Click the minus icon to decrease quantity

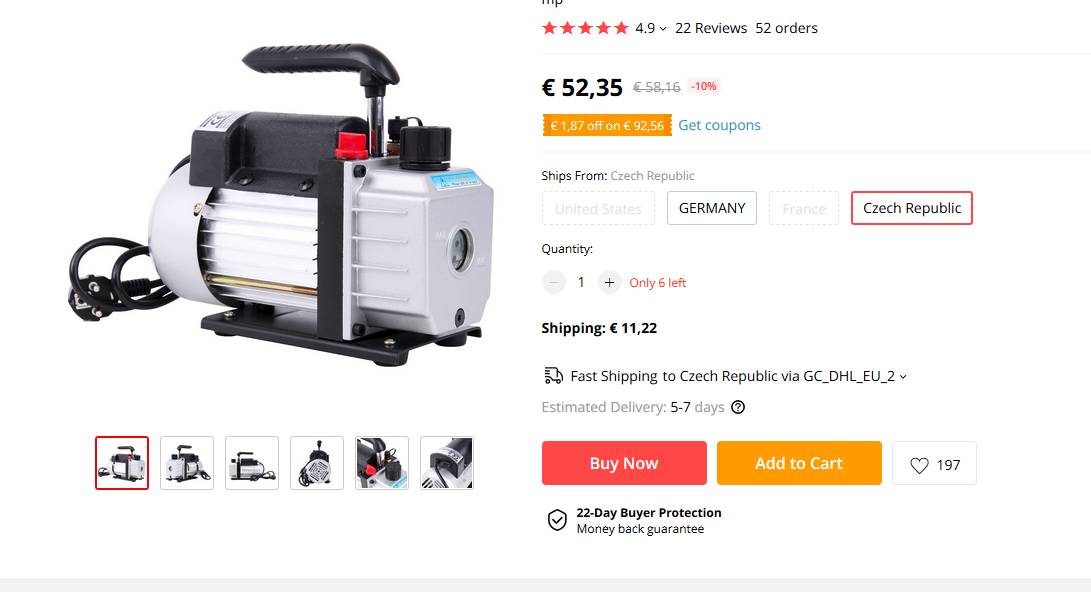(554, 282)
